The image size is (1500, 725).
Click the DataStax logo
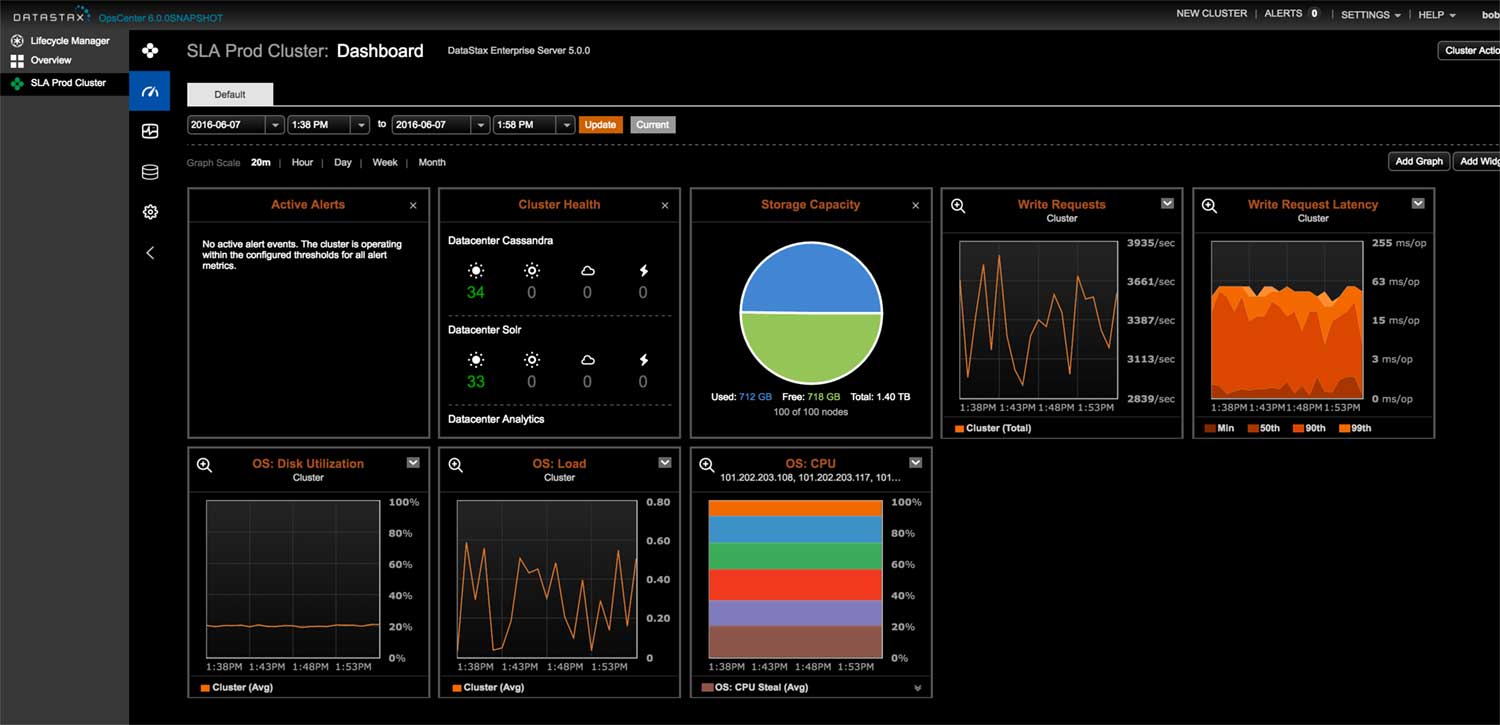click(x=50, y=13)
